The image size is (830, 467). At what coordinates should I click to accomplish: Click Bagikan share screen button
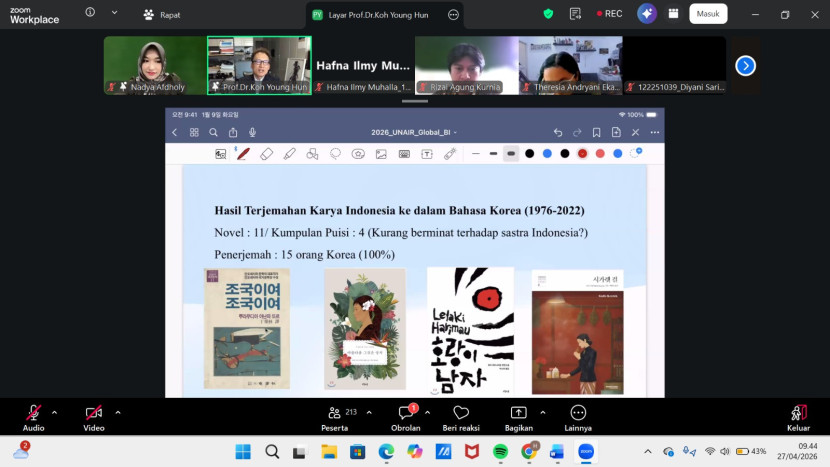tap(518, 417)
